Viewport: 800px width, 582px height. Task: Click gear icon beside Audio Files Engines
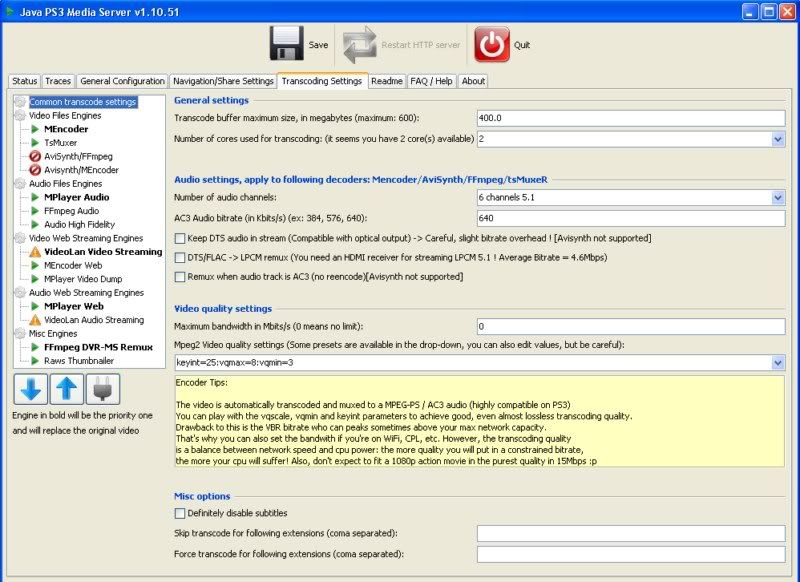[20, 184]
